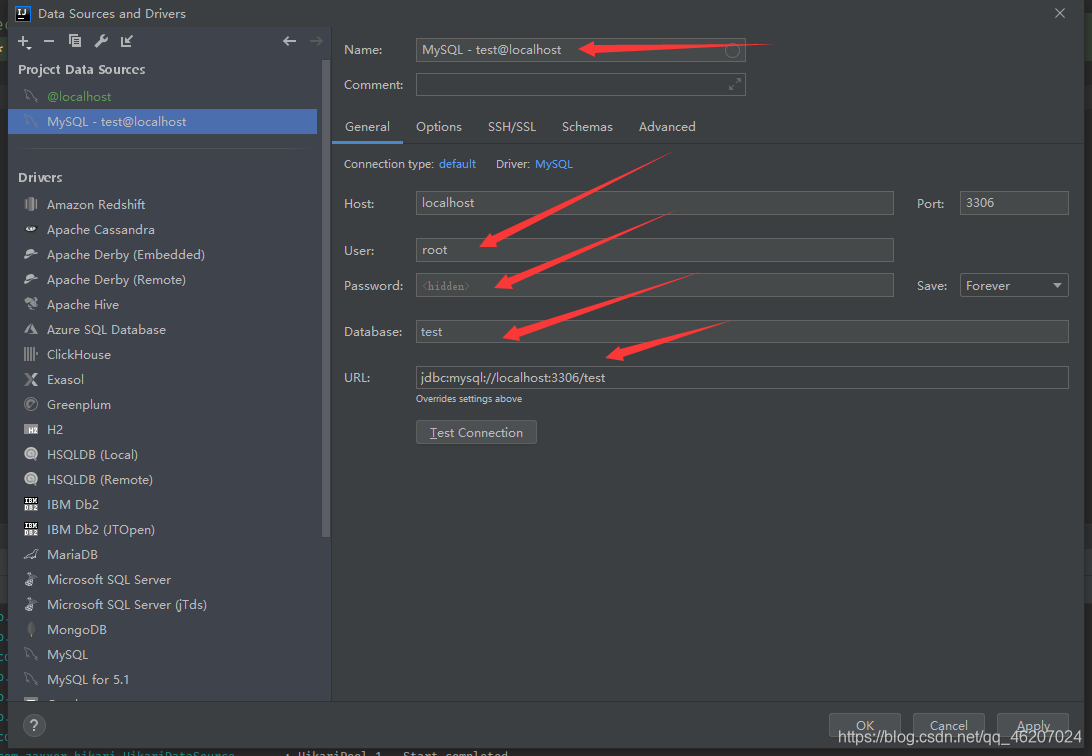This screenshot has width=1092, height=756.
Task: Go forward with the right arrow
Action: (316, 41)
